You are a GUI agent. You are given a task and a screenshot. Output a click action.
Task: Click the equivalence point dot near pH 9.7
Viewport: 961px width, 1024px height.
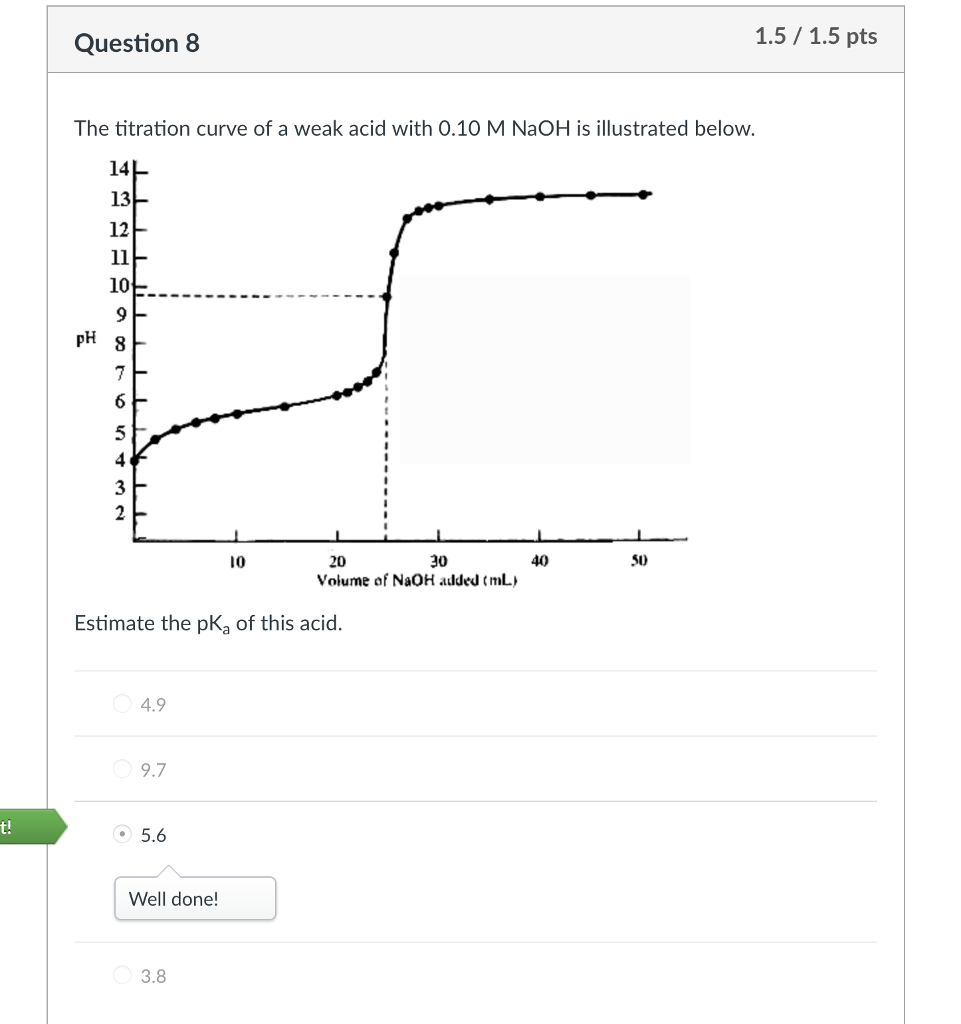386,296
